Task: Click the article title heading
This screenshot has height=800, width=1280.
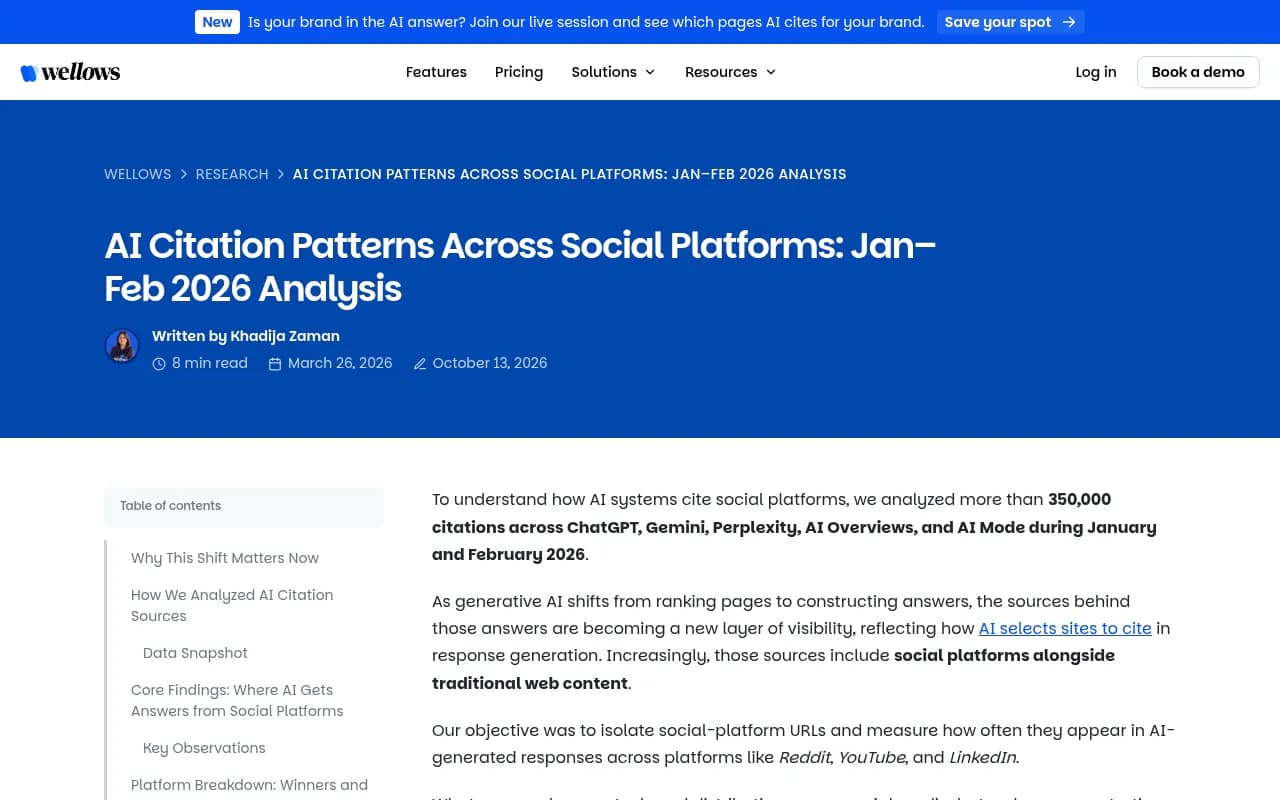Action: pos(520,267)
